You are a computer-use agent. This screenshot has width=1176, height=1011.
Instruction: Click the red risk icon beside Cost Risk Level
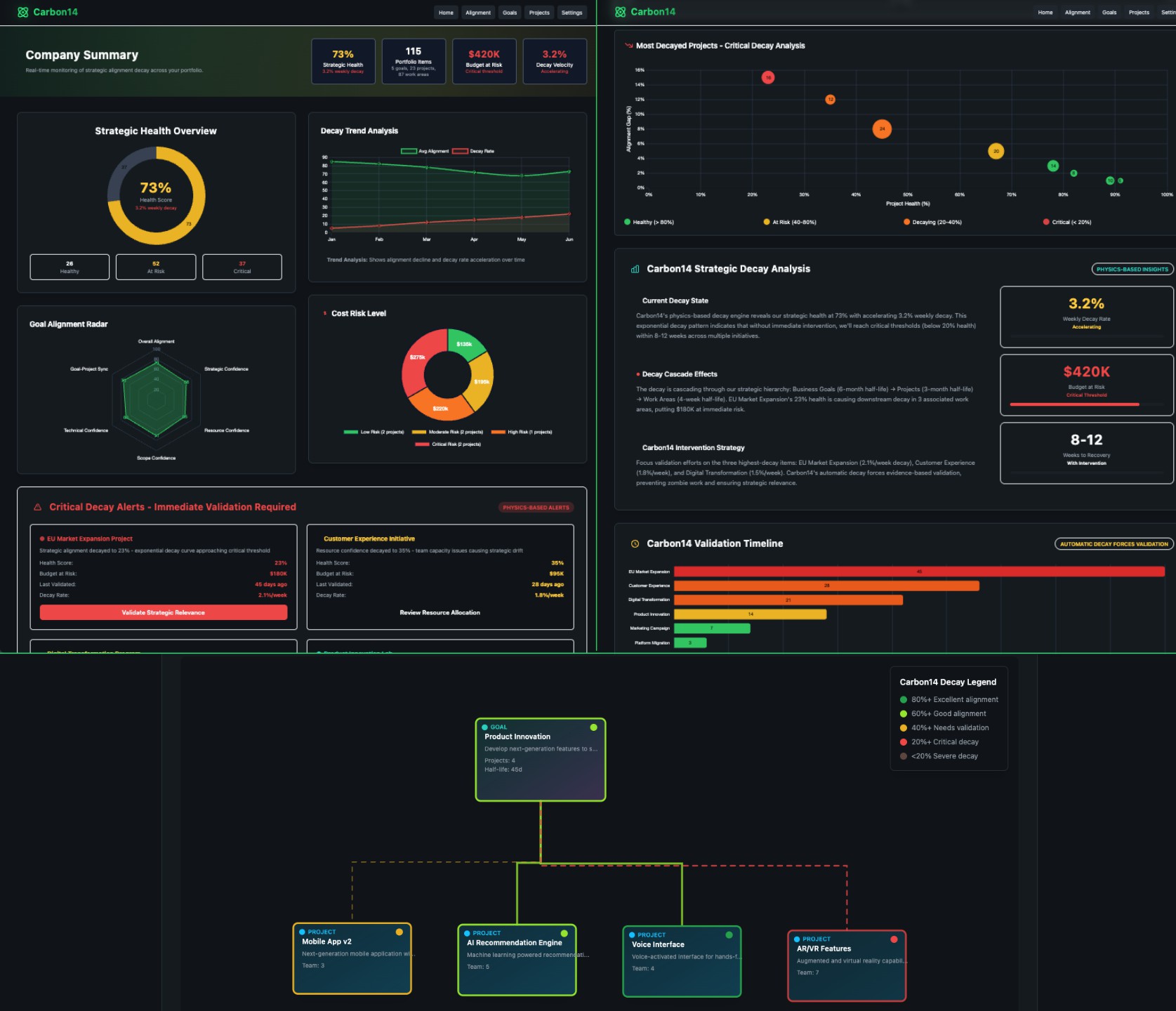pyautogui.click(x=324, y=313)
